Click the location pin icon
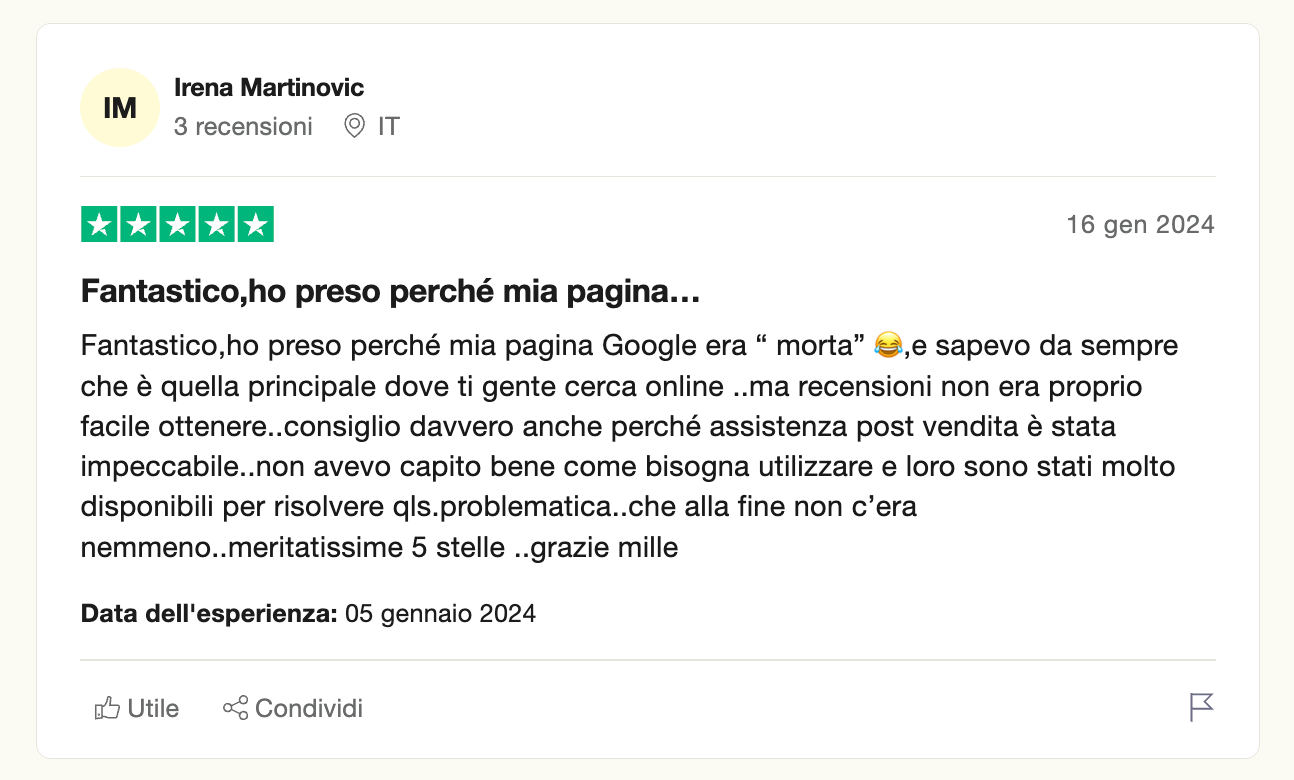The image size is (1294, 780). tap(354, 127)
